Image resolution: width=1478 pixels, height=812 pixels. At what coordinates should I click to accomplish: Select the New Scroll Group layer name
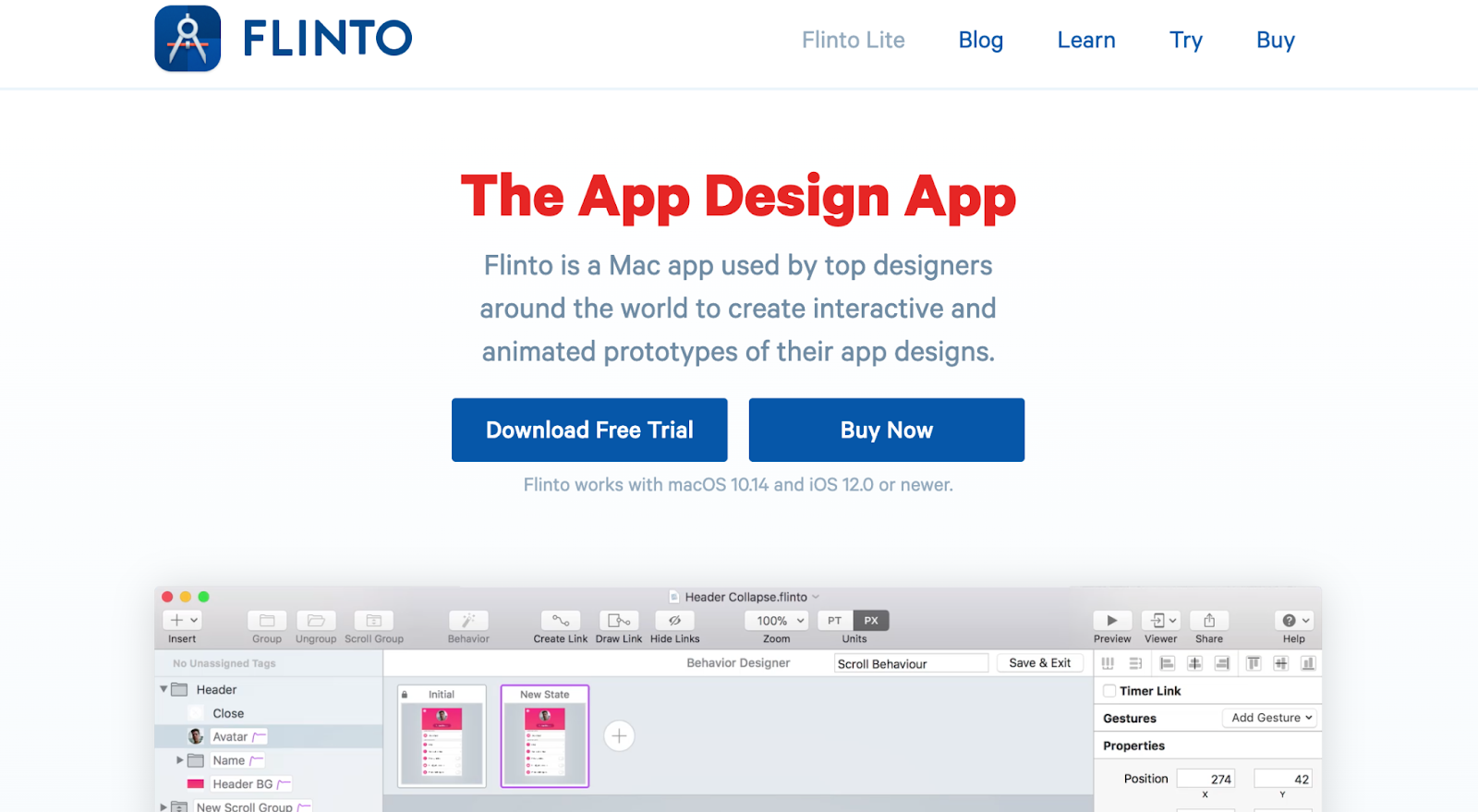[x=244, y=807]
